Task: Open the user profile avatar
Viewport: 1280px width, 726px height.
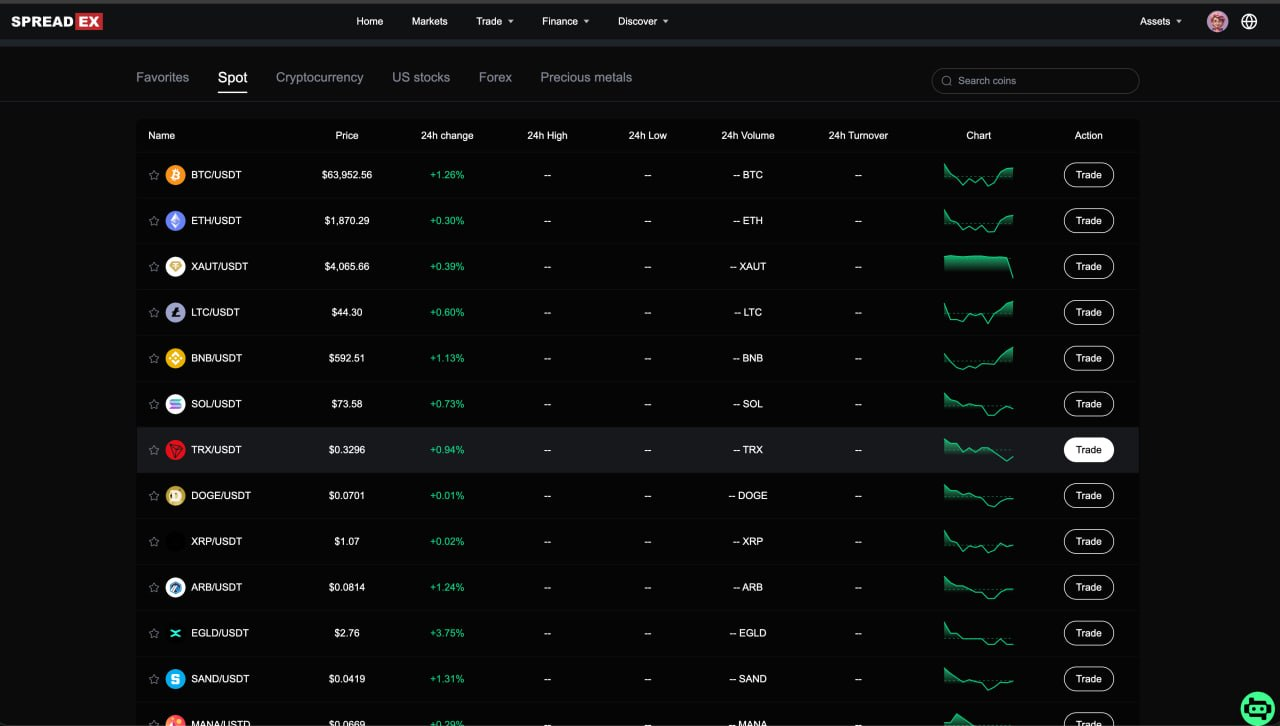Action: [x=1217, y=21]
